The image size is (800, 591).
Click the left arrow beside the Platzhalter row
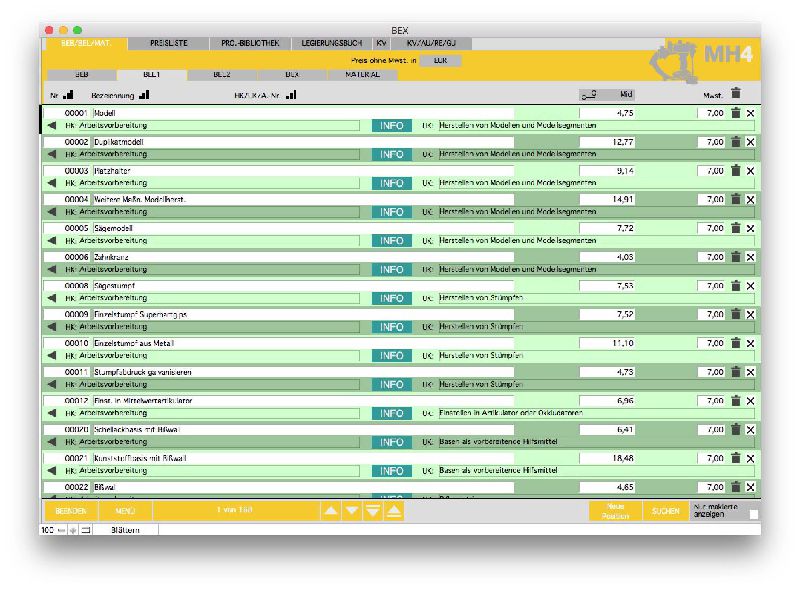pyautogui.click(x=52, y=183)
